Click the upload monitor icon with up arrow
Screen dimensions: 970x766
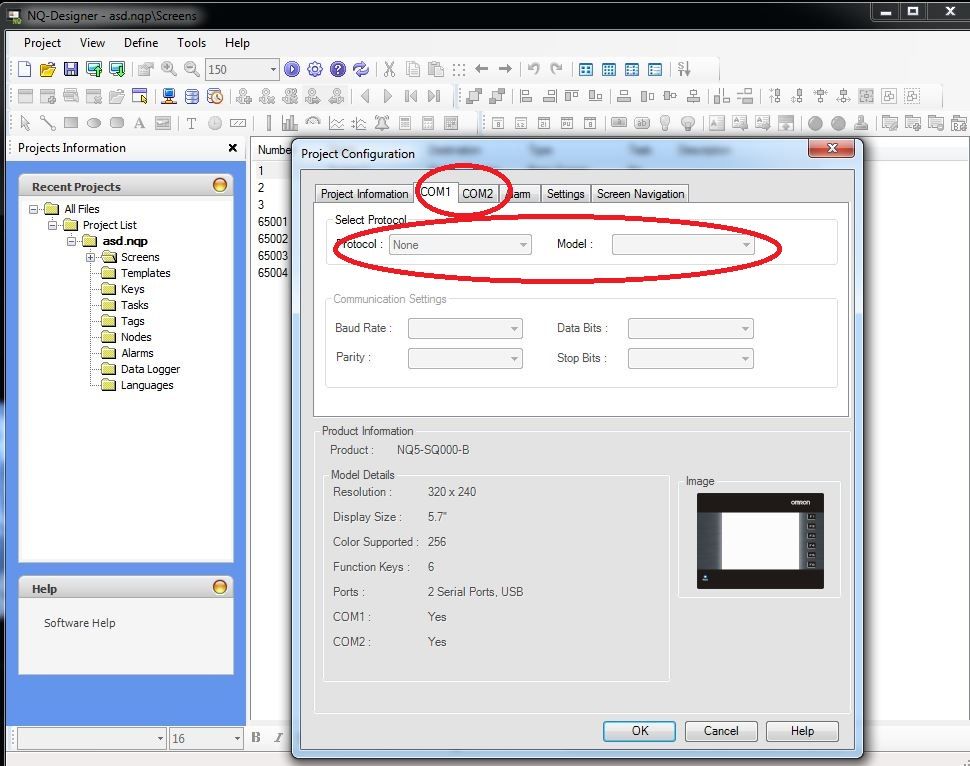pyautogui.click(x=94, y=69)
